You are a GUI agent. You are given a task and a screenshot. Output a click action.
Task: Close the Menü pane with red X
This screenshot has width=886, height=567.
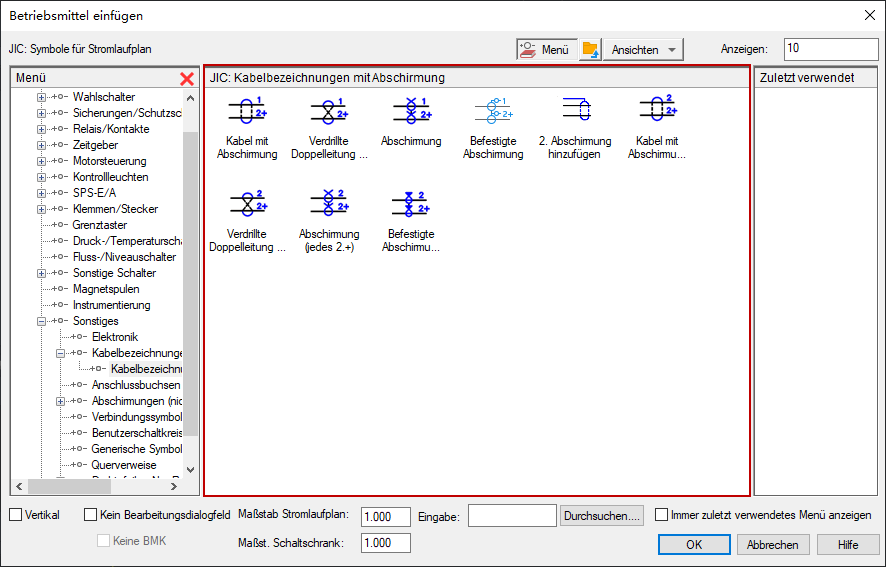point(187,79)
